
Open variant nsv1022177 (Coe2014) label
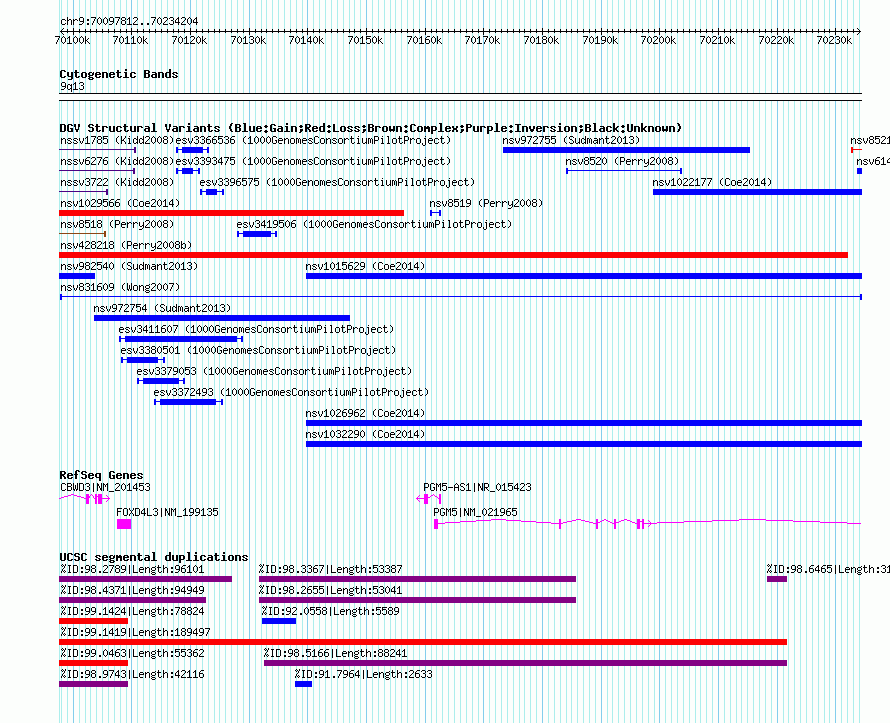pos(712,182)
